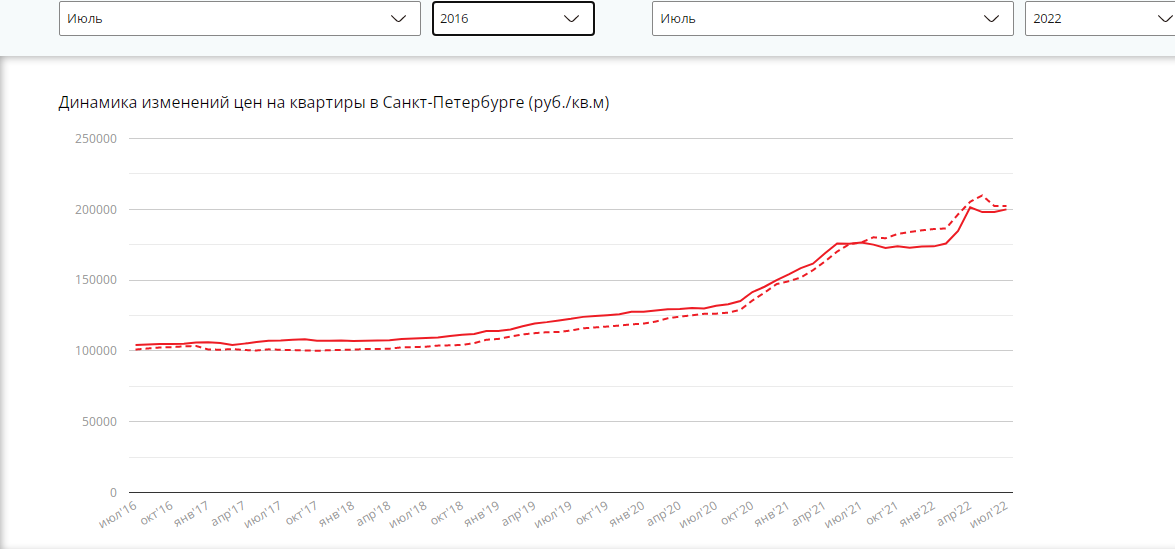This screenshot has width=1175, height=549.
Task: Click the апр'20 x-axis label
Action: point(664,516)
